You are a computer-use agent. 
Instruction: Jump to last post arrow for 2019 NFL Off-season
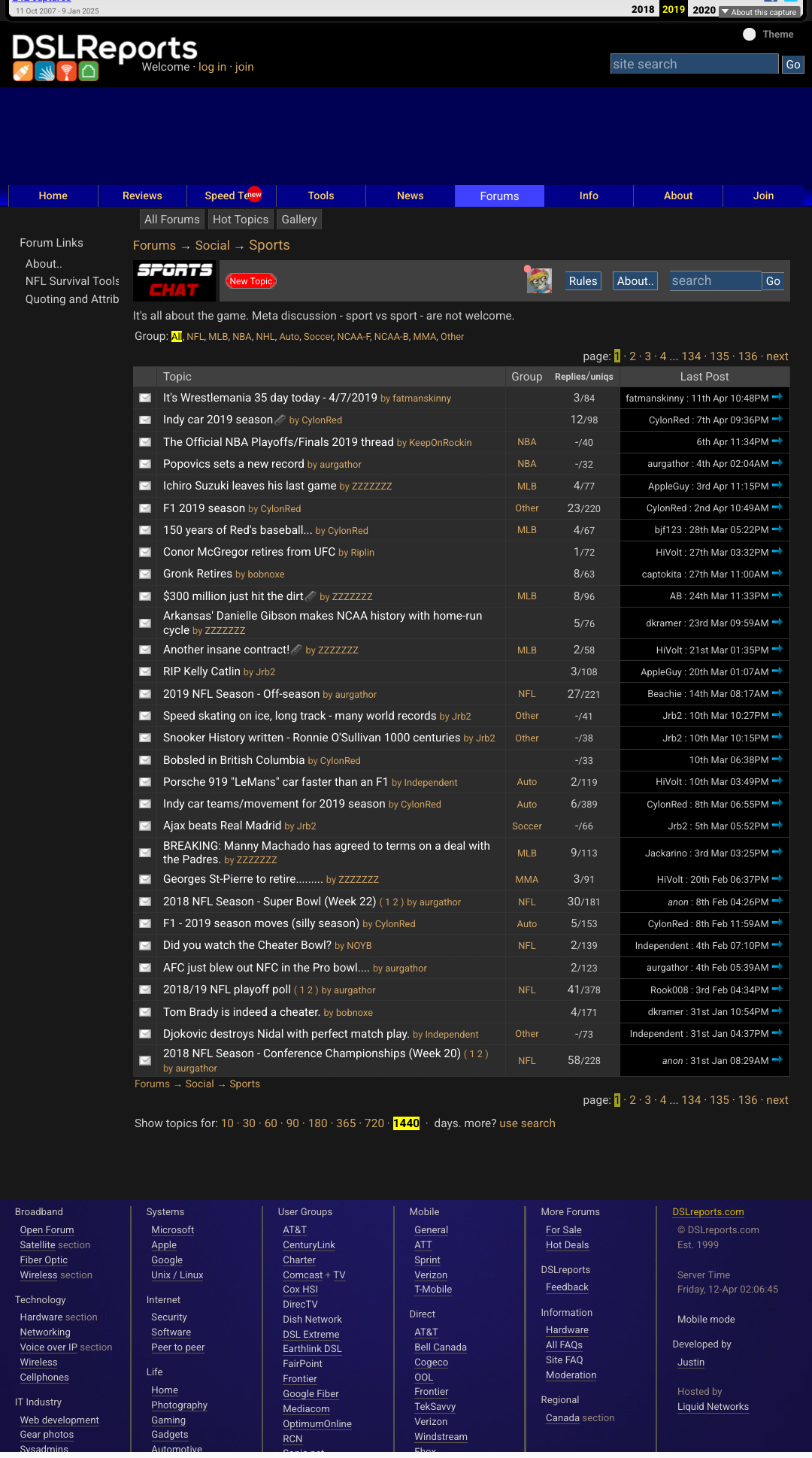tap(777, 693)
